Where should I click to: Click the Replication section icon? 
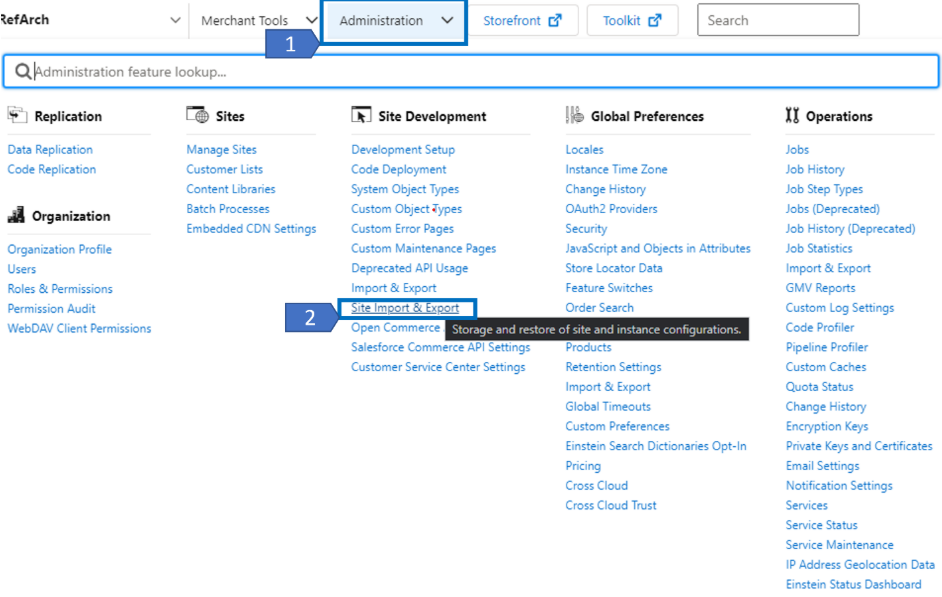tap(17, 115)
